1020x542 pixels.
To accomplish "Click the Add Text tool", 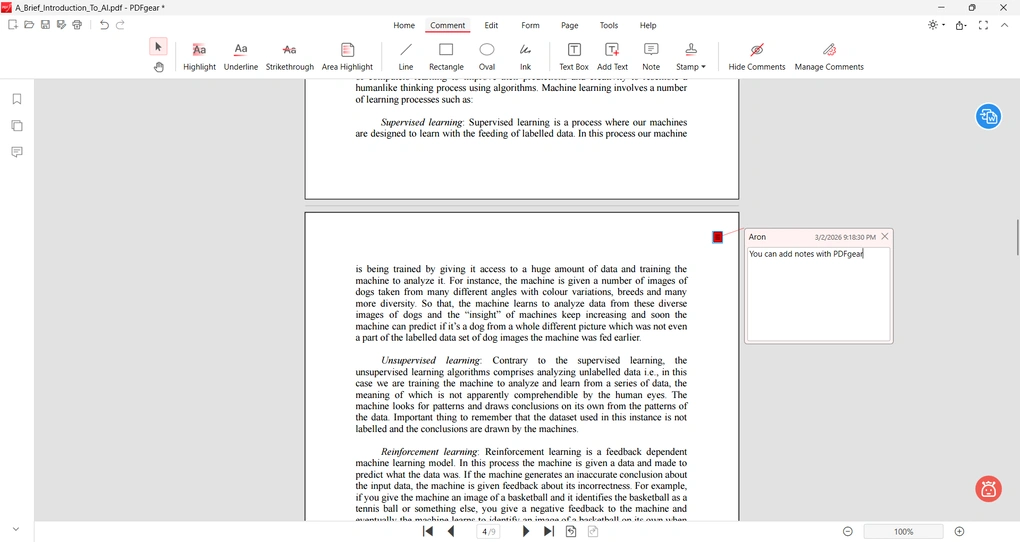I will tap(612, 57).
